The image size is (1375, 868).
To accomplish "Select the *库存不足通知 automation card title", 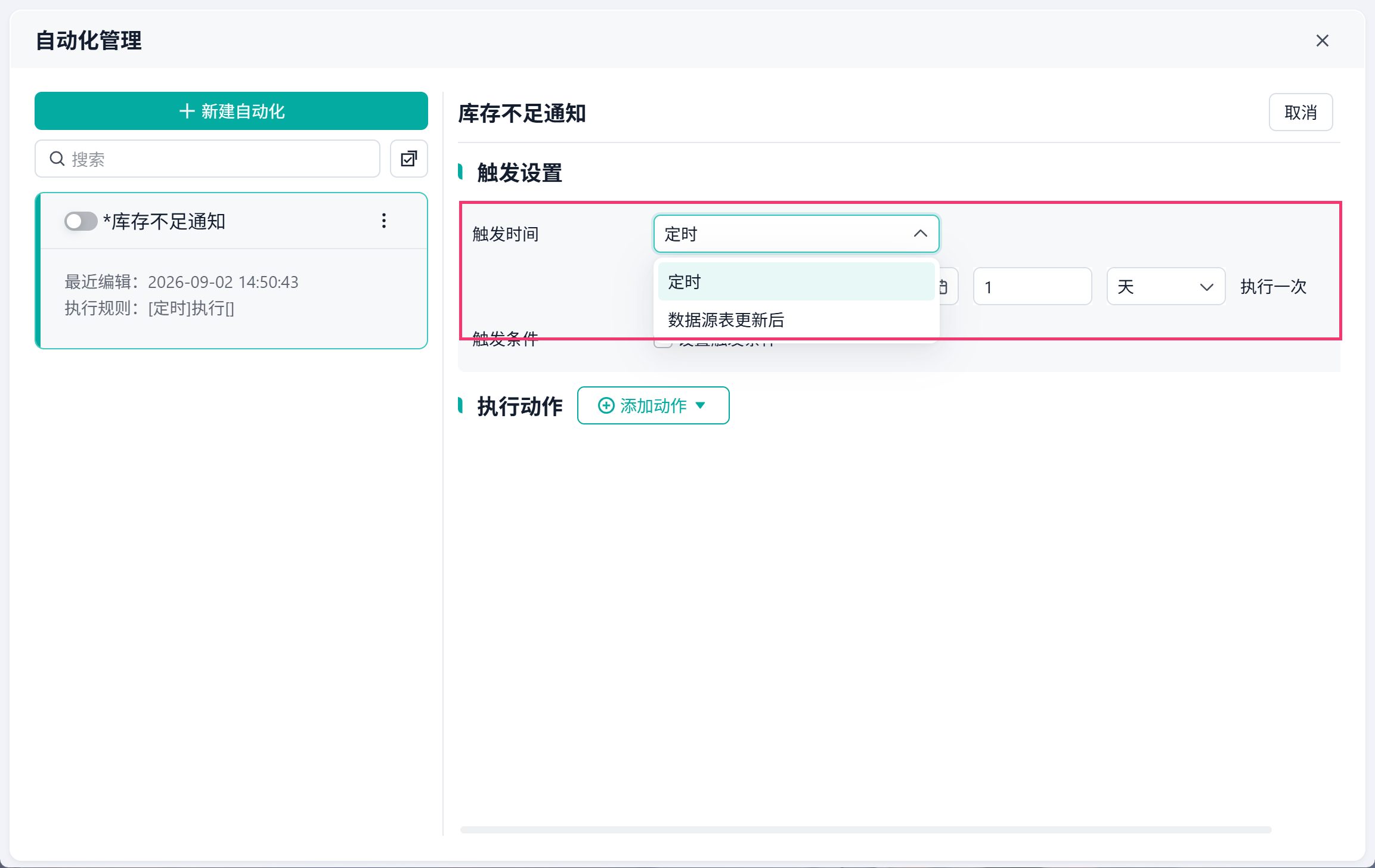I will point(164,221).
